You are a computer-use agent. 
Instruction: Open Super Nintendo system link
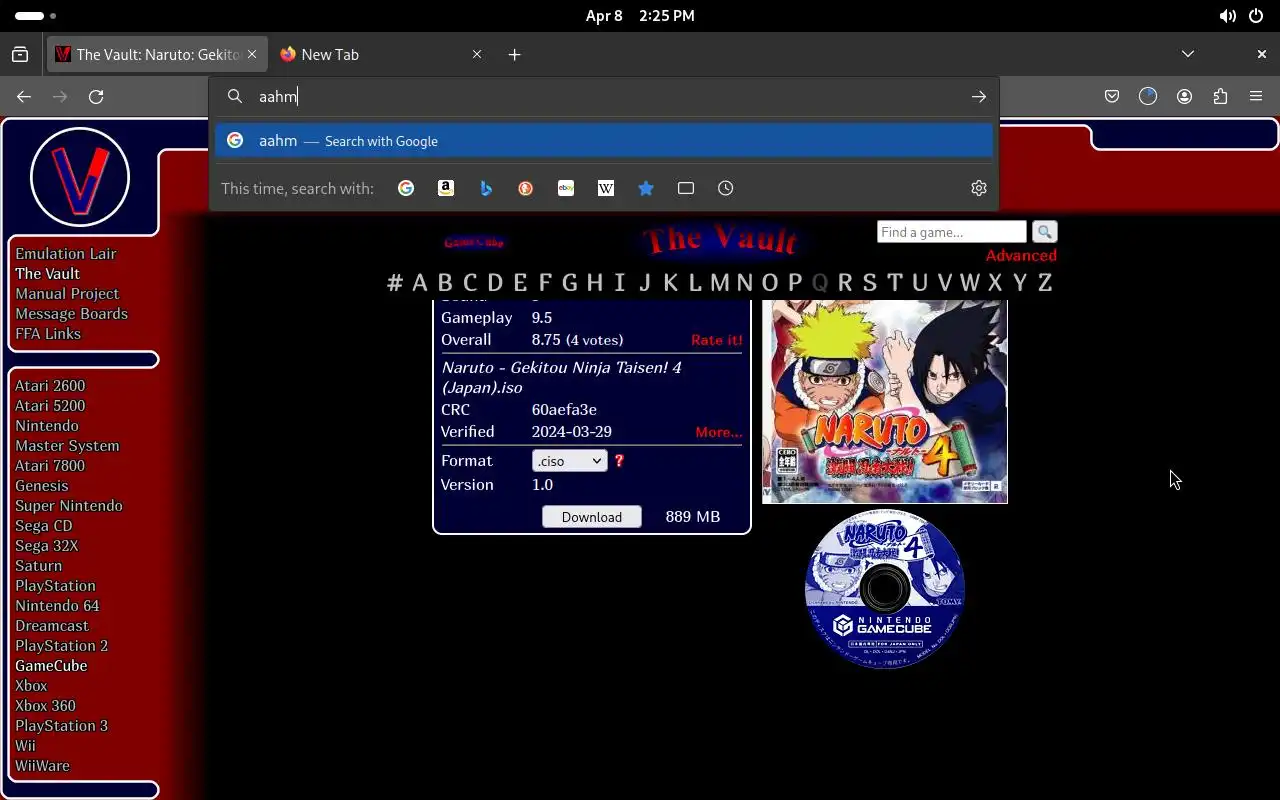(69, 505)
